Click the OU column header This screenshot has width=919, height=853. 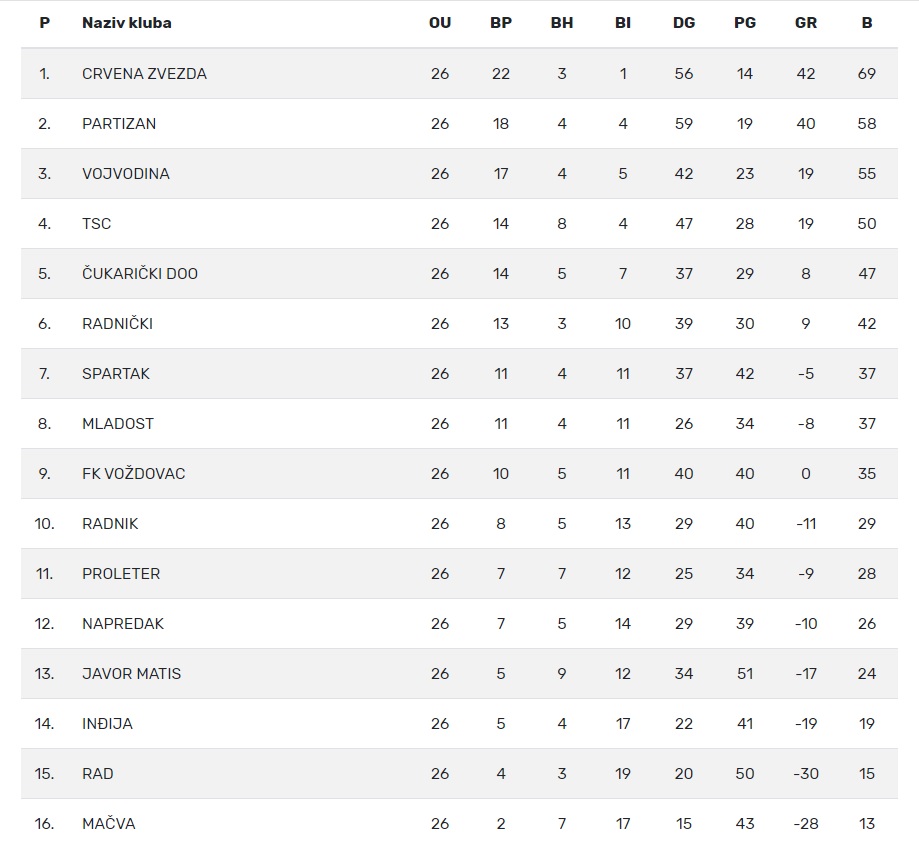pos(440,23)
